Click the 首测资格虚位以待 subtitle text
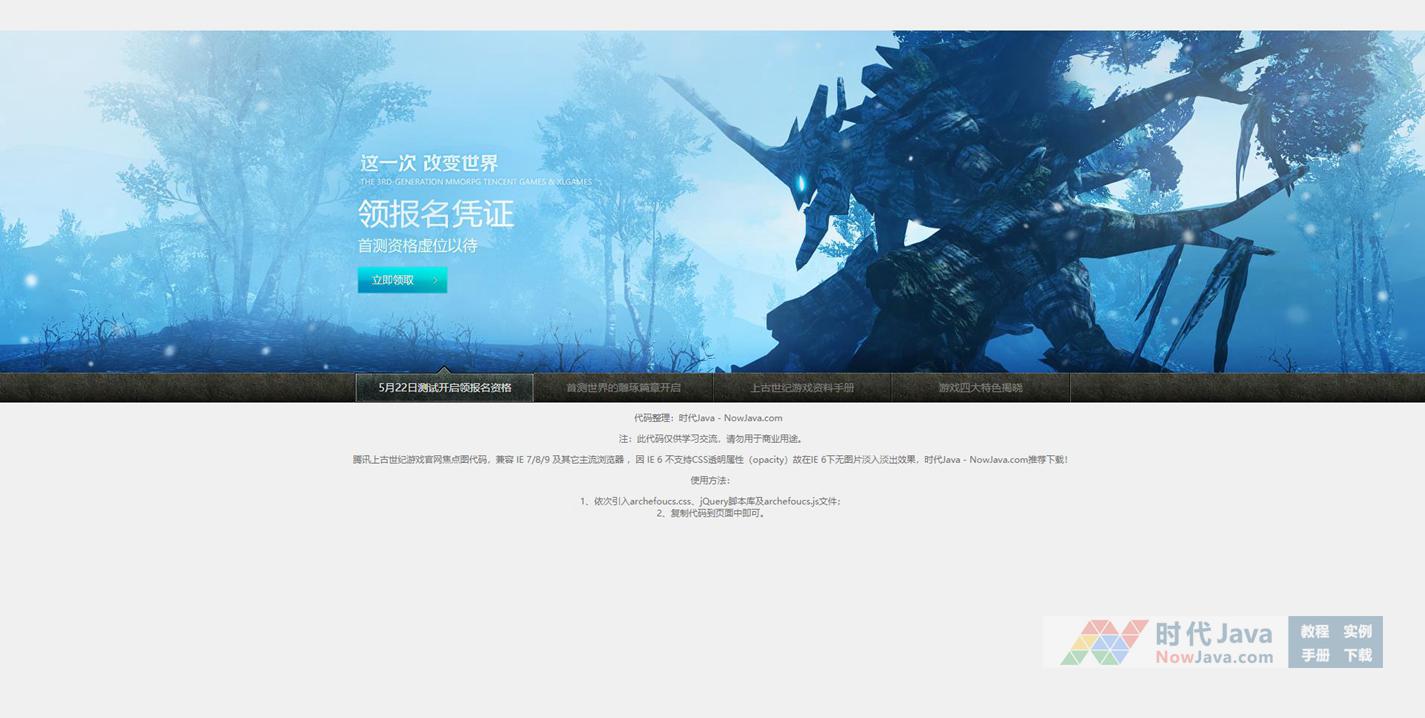This screenshot has height=718, width=1425. (x=417, y=245)
